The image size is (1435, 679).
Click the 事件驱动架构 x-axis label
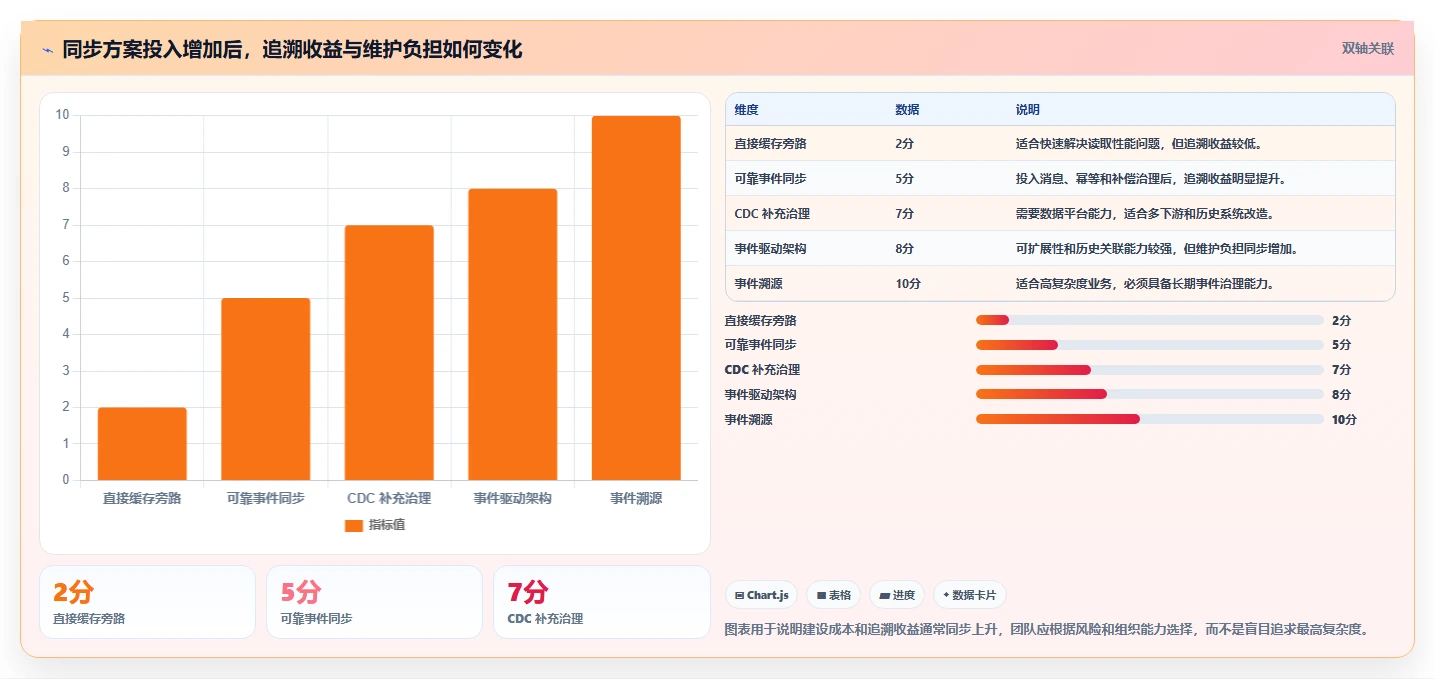pyautogui.click(x=512, y=498)
